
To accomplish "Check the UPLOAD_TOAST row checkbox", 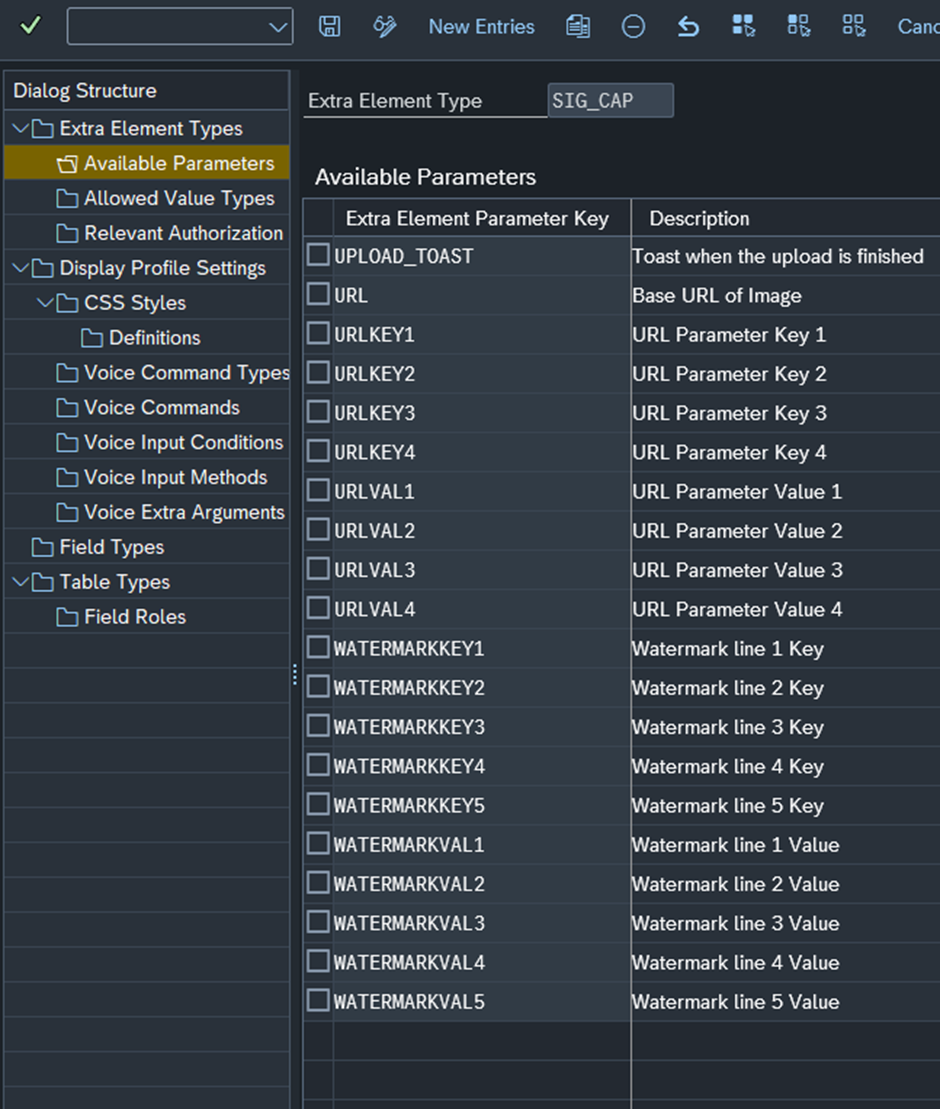I will tap(318, 256).
